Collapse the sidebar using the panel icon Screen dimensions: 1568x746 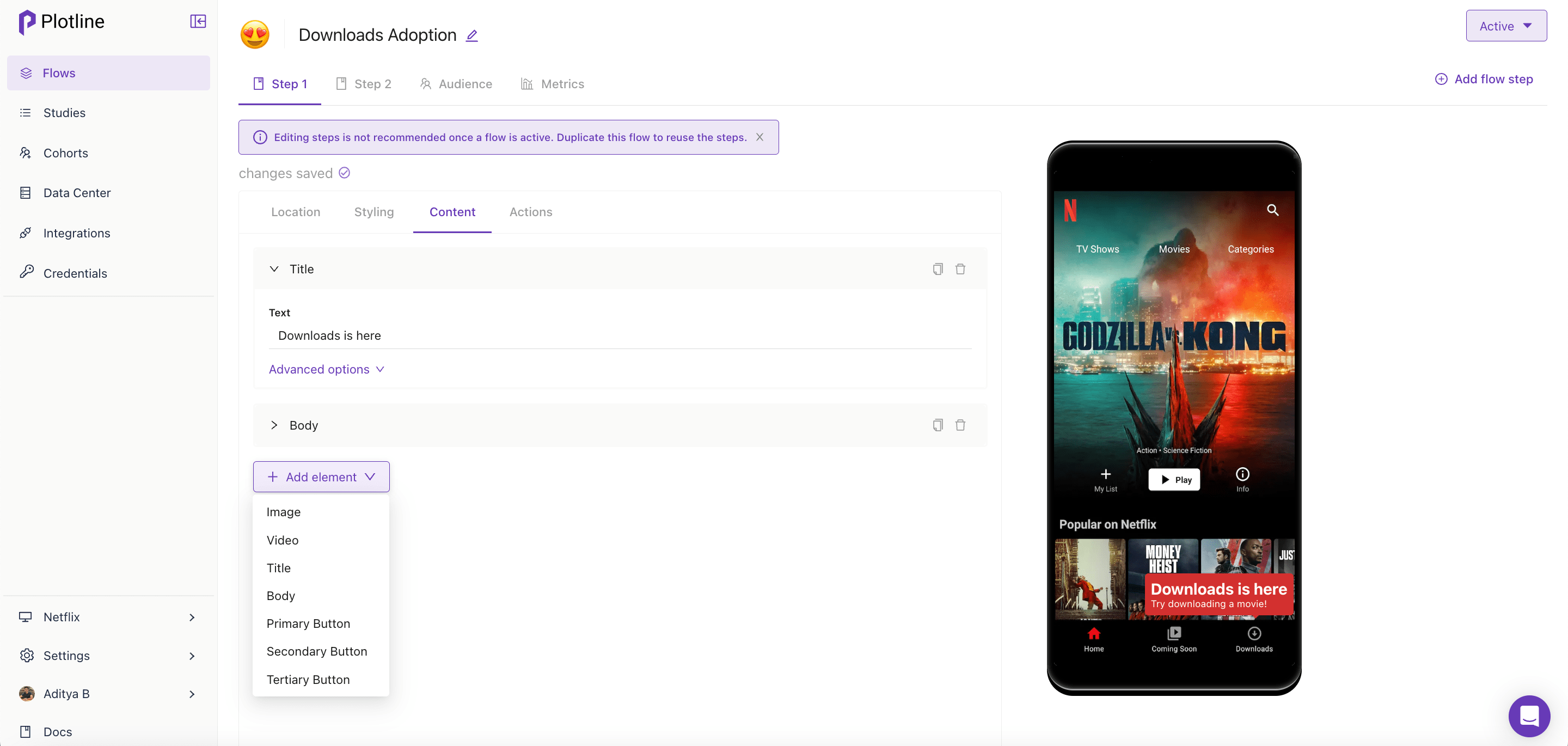pyautogui.click(x=198, y=21)
